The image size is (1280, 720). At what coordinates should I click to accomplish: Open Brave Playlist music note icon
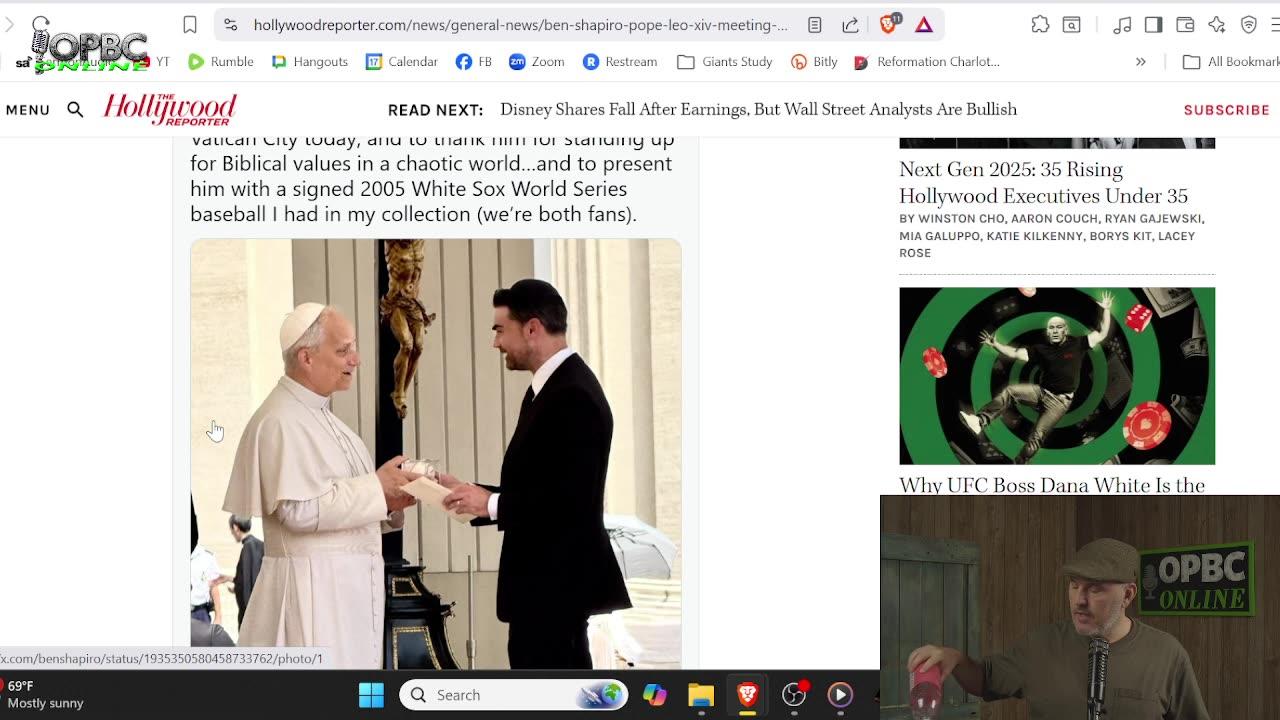click(x=1120, y=26)
